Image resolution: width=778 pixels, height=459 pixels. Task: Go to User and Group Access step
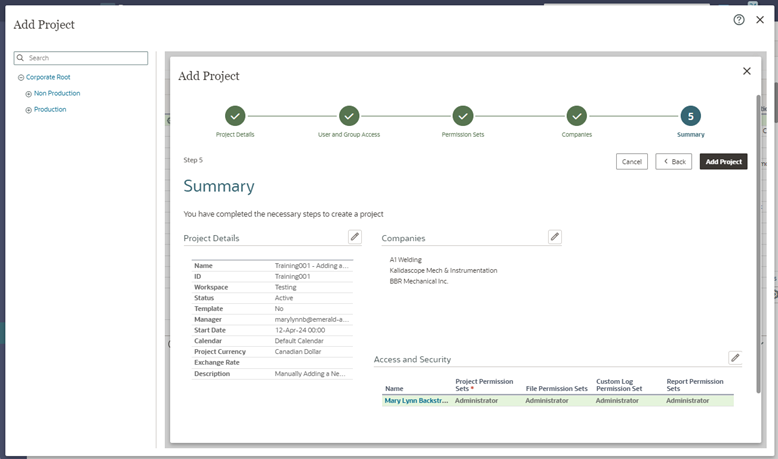[x=349, y=116]
